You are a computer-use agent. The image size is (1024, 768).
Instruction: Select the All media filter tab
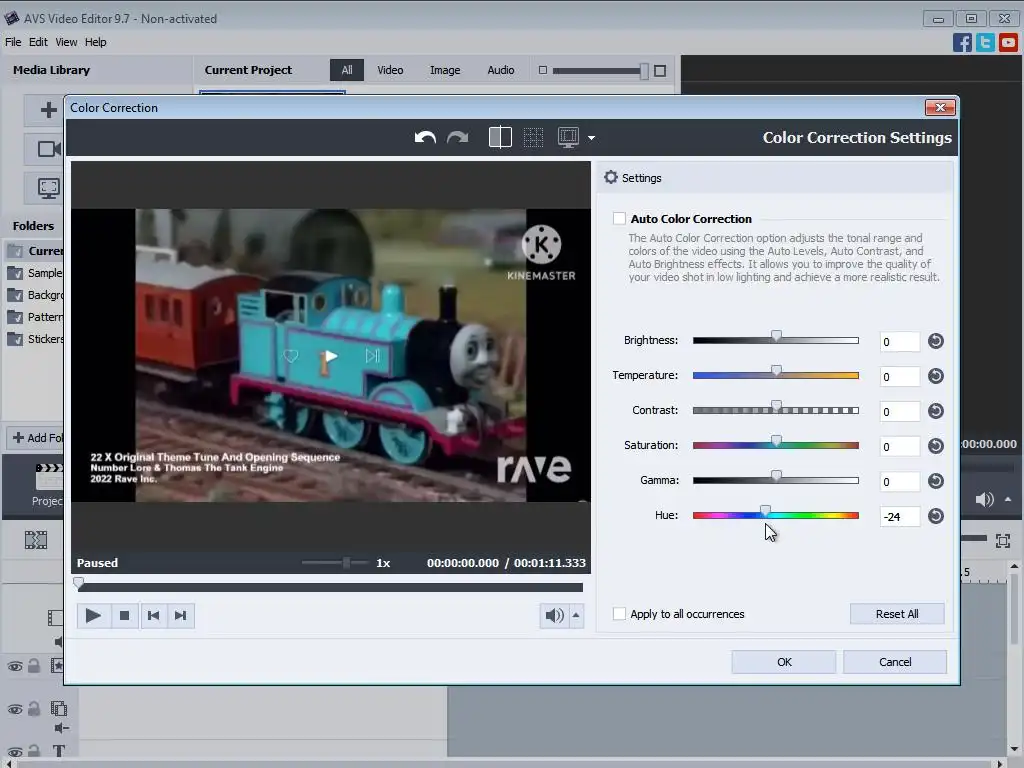(x=347, y=70)
